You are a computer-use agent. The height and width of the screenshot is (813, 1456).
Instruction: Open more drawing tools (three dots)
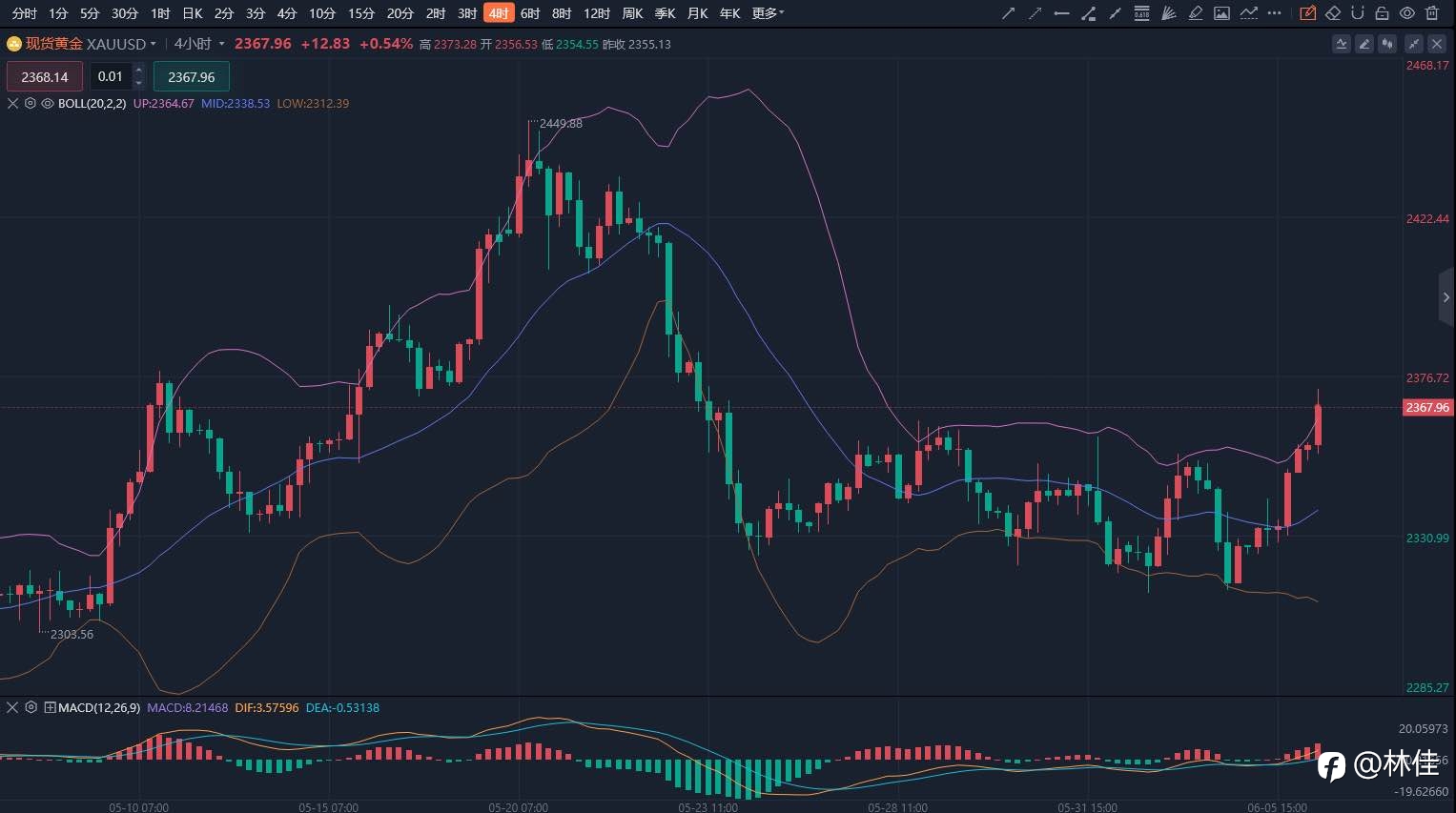tap(1275, 13)
